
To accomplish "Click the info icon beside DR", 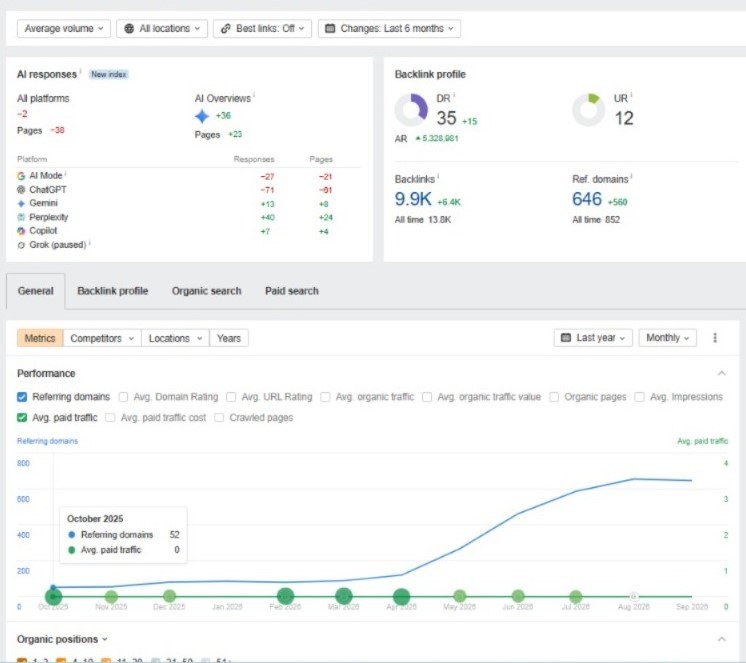I will tap(454, 95).
